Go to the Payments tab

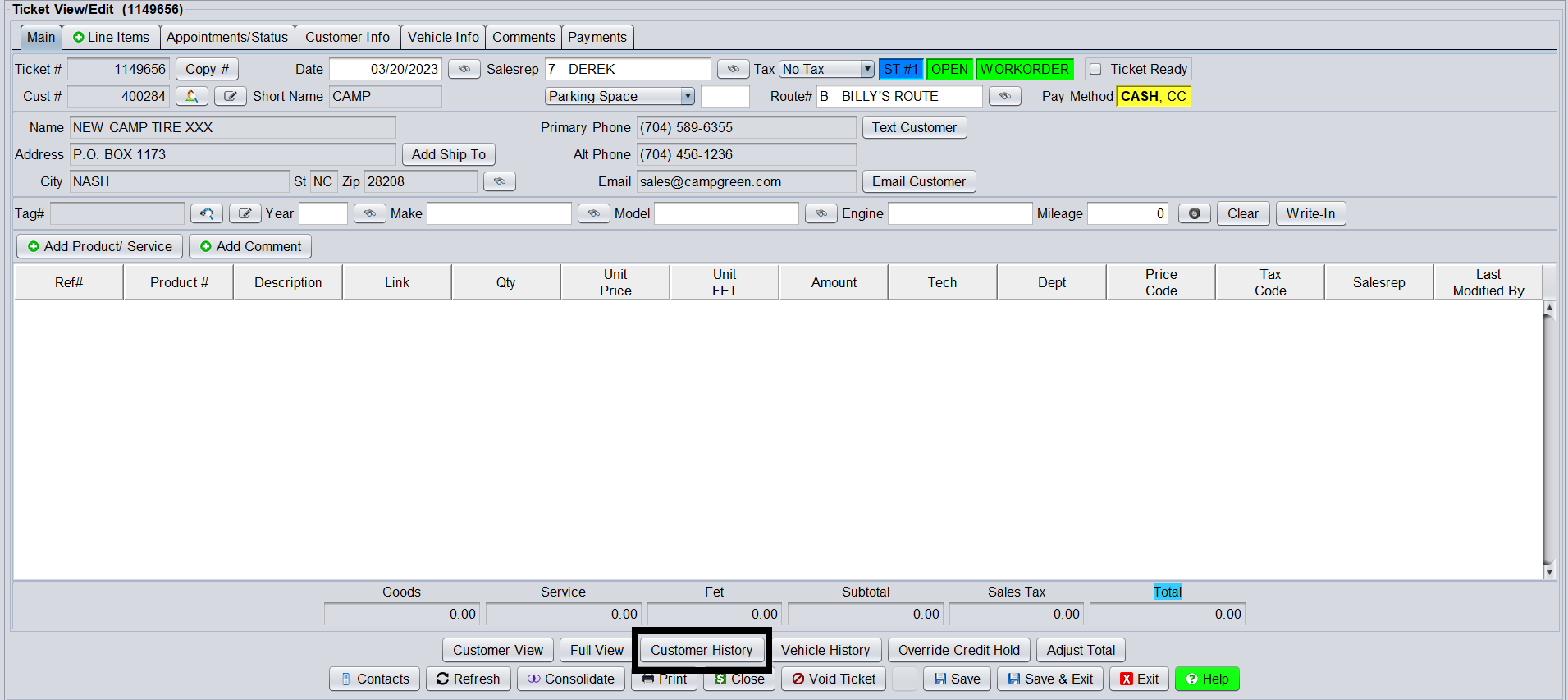(x=597, y=38)
